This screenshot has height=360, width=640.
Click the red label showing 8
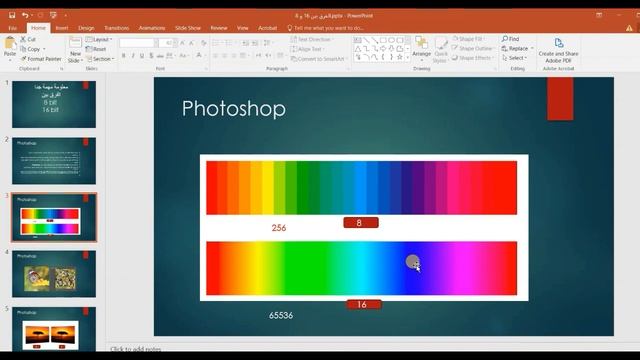pyautogui.click(x=361, y=222)
